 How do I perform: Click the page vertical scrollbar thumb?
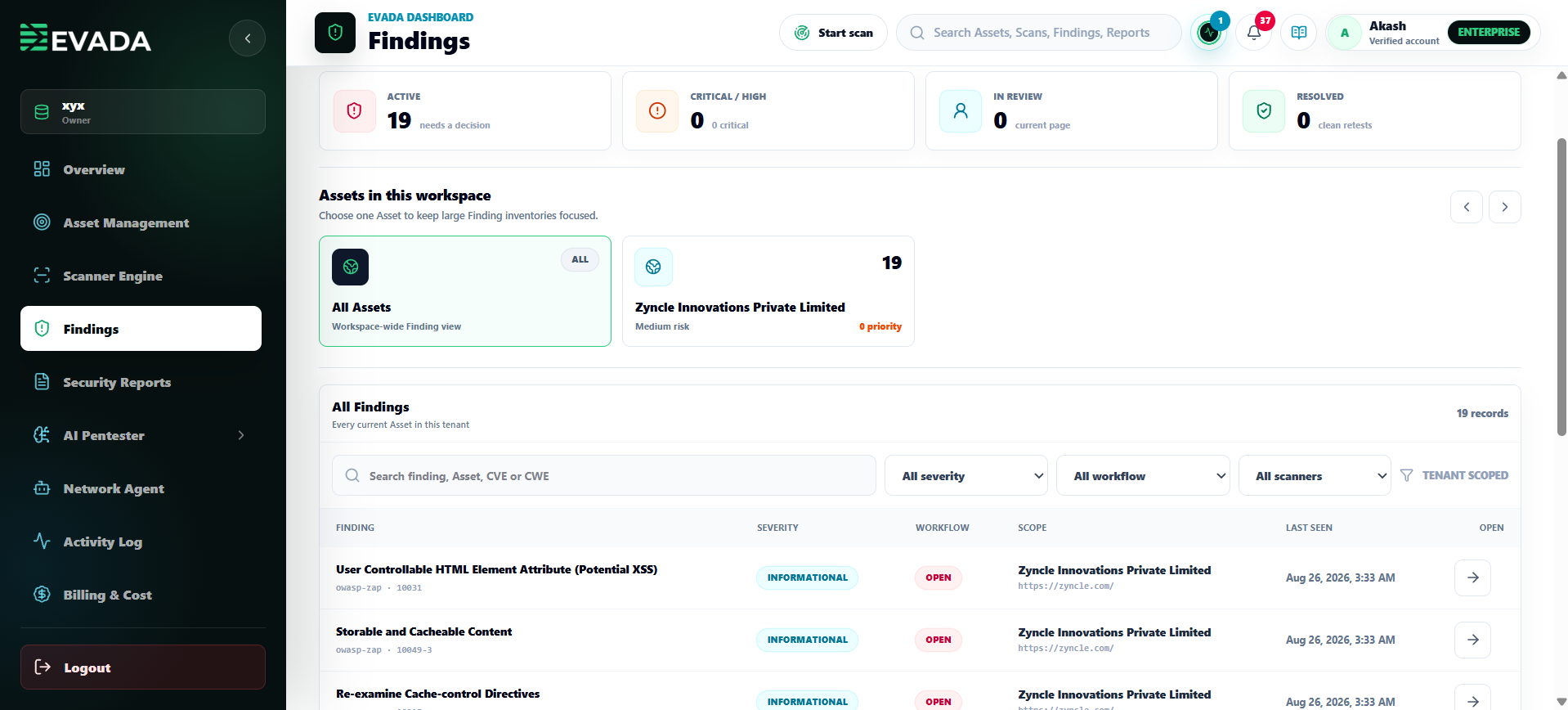tap(1561, 286)
